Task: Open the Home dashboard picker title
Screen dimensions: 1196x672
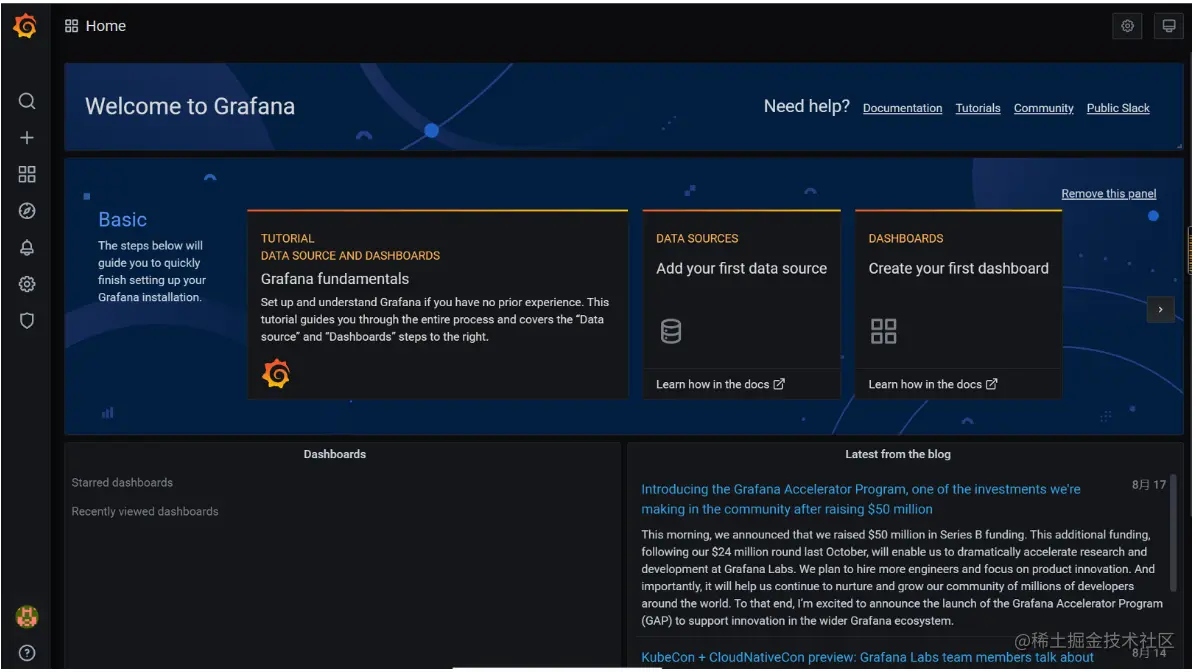Action: tap(106, 26)
